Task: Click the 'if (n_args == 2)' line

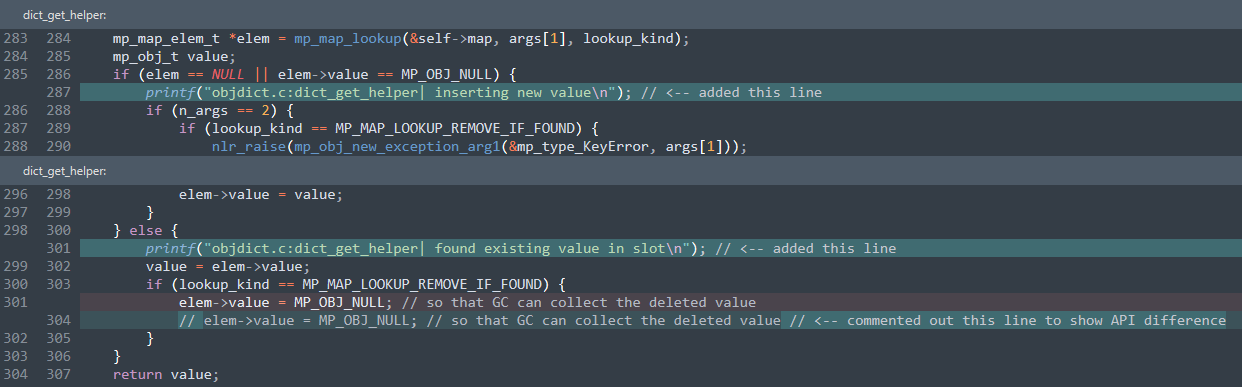Action: point(219,111)
